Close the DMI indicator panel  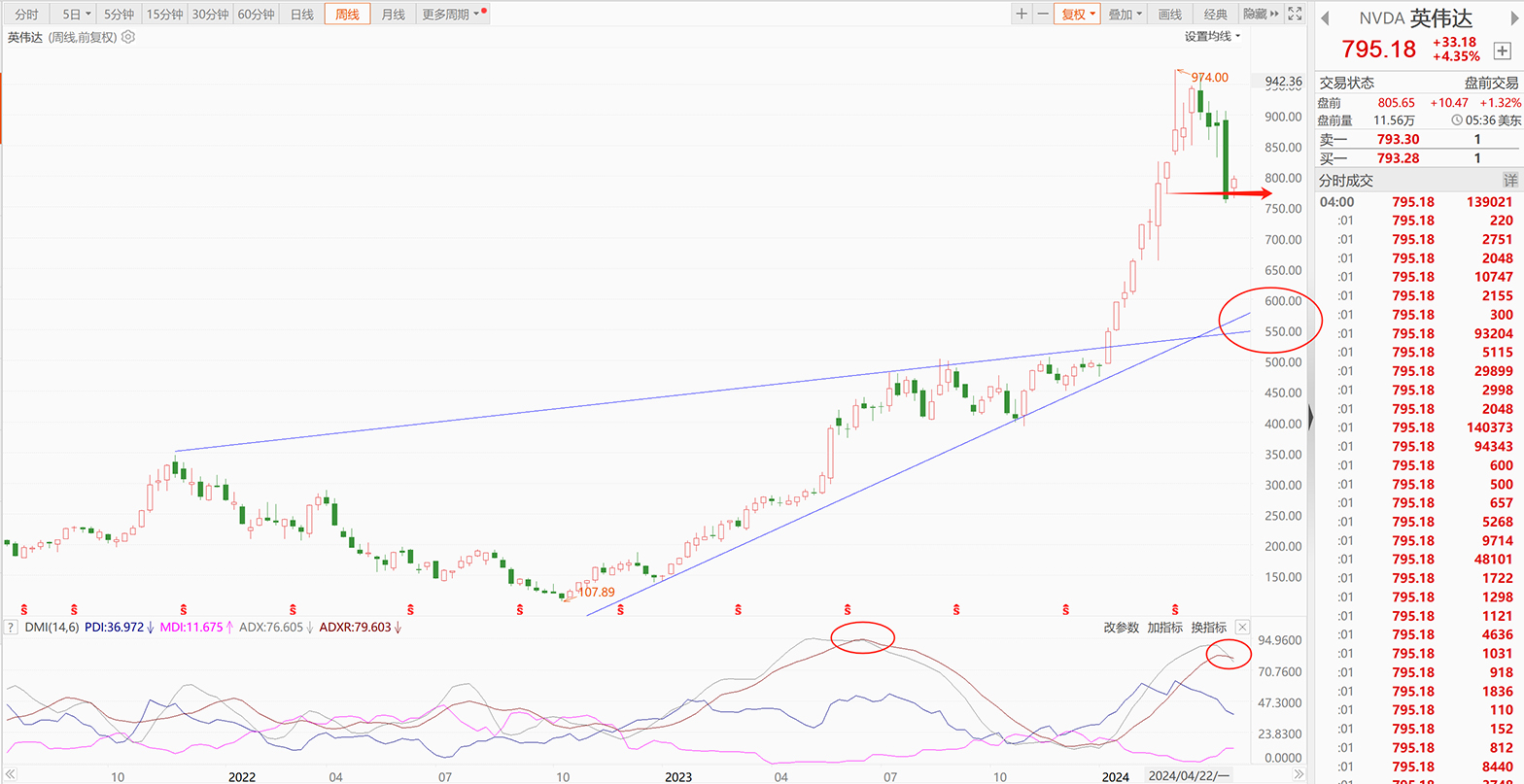coord(1241,628)
